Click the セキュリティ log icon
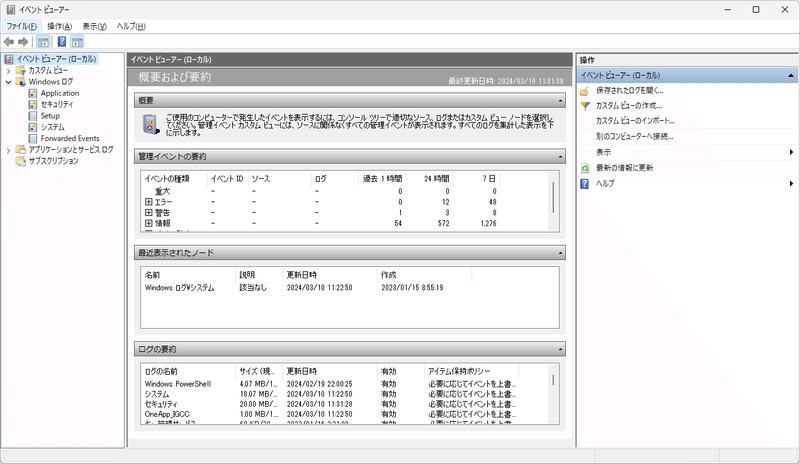This screenshot has width=800, height=464. (33, 104)
